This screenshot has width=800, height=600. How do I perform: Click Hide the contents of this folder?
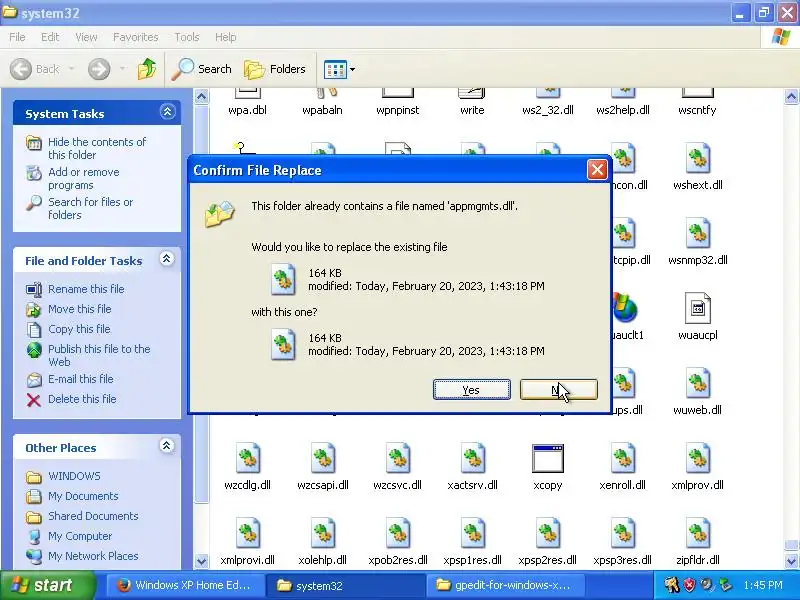97,148
